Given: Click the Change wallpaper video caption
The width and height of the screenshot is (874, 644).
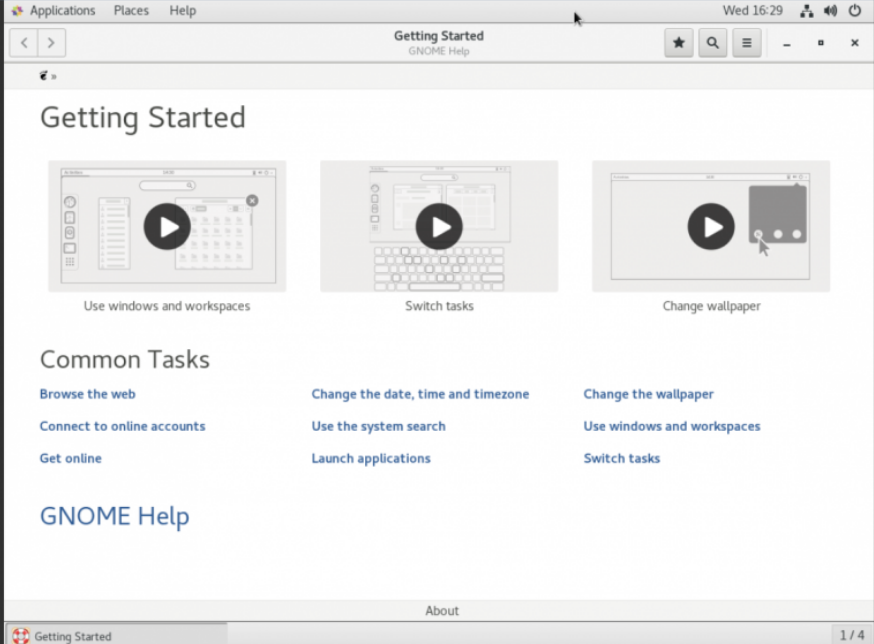Looking at the screenshot, I should pyautogui.click(x=711, y=306).
